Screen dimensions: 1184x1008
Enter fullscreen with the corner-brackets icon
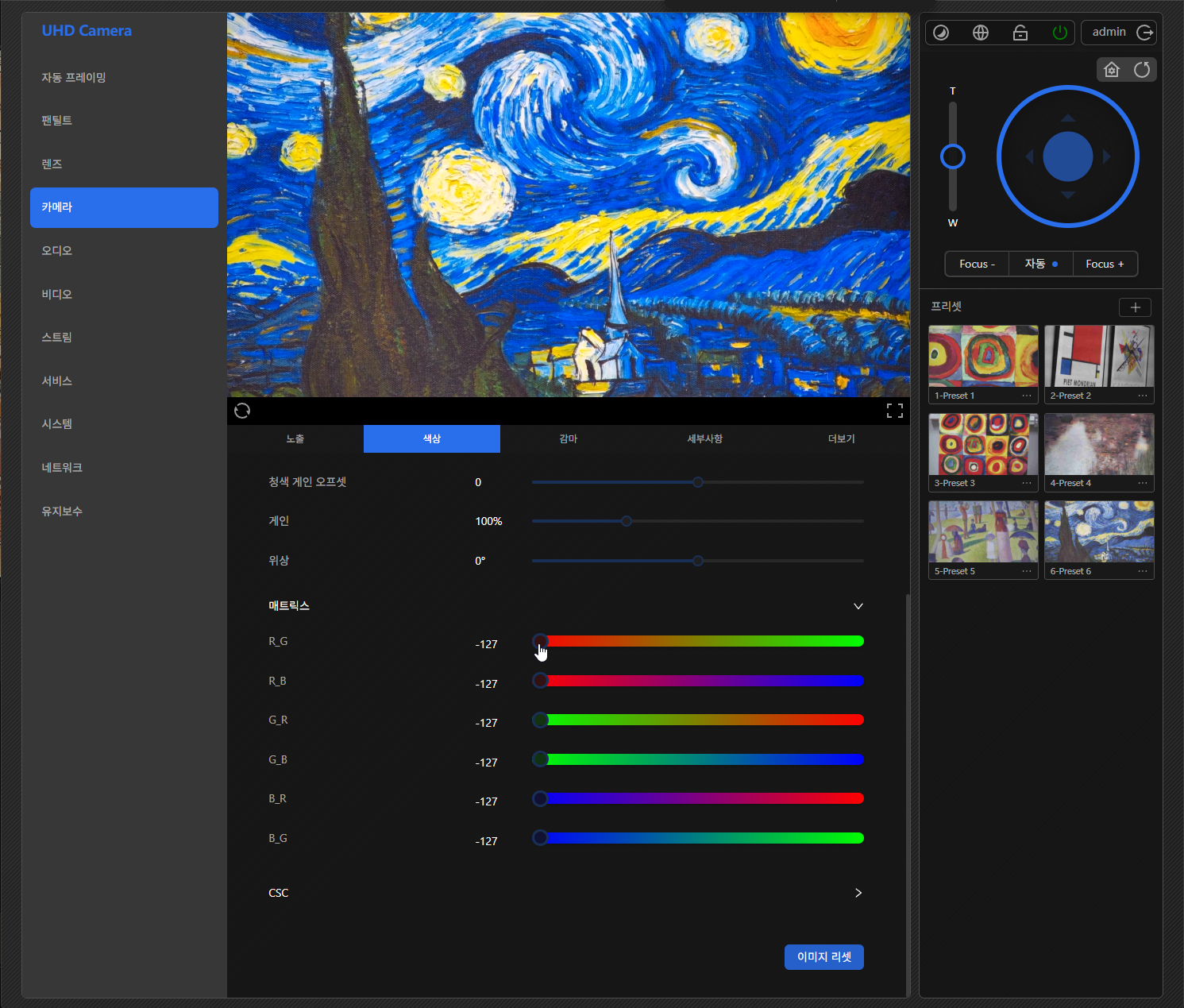895,411
